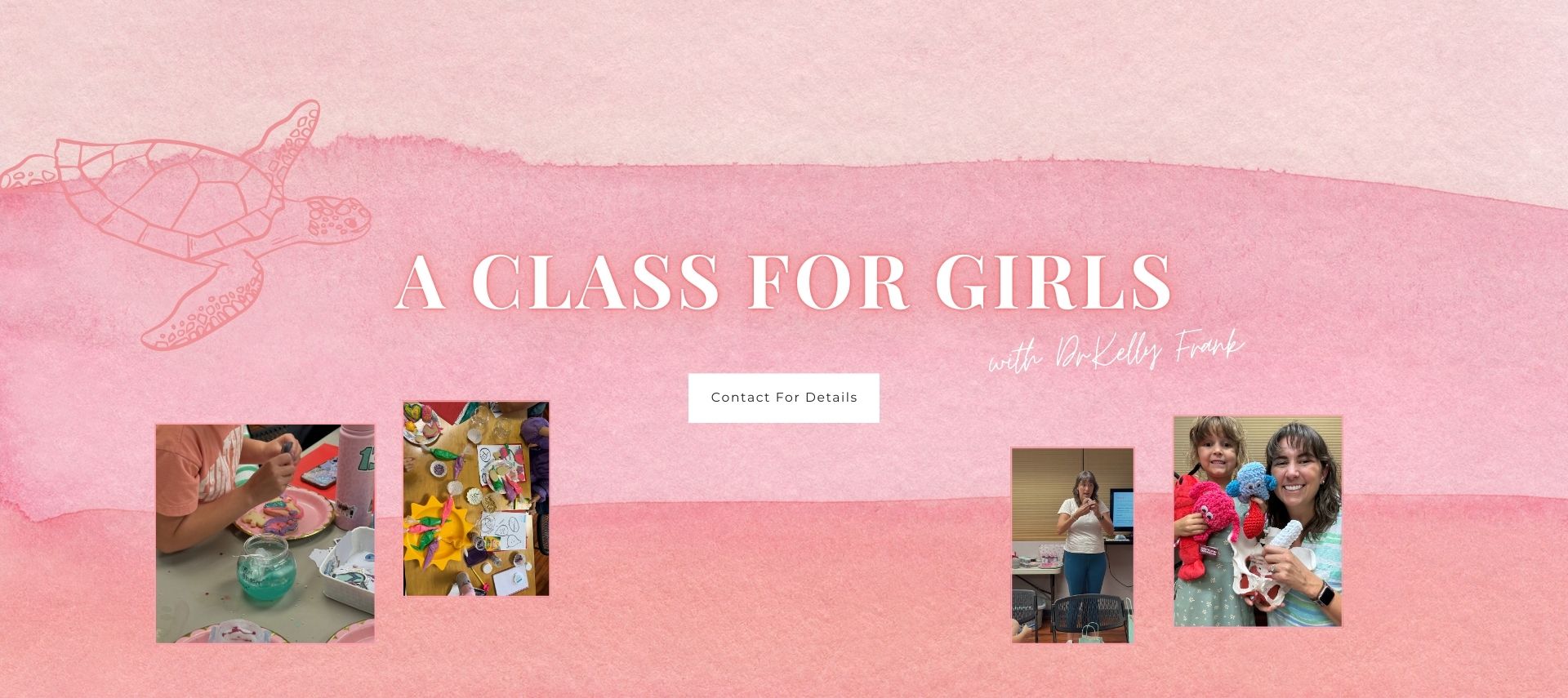Click the "with Dr Kelly Frank" script text
The image size is (1568, 698).
click(x=1116, y=349)
